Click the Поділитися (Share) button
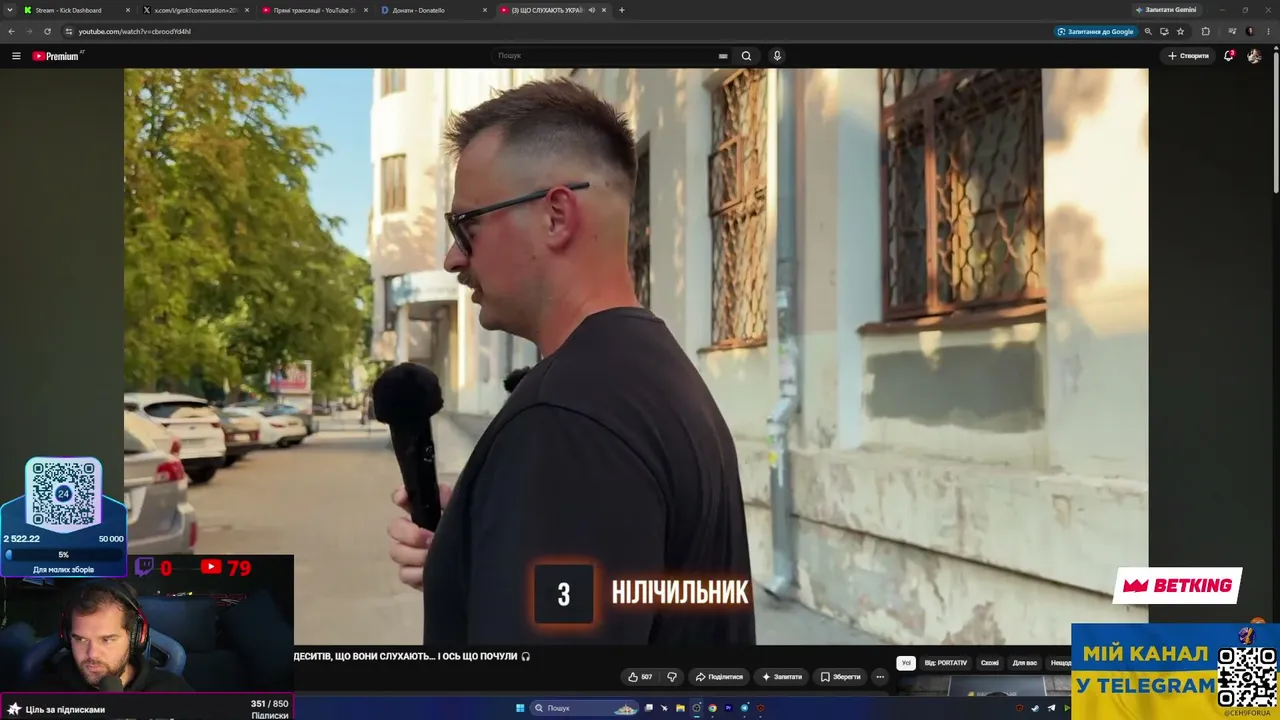1280x720 pixels. 719,677
